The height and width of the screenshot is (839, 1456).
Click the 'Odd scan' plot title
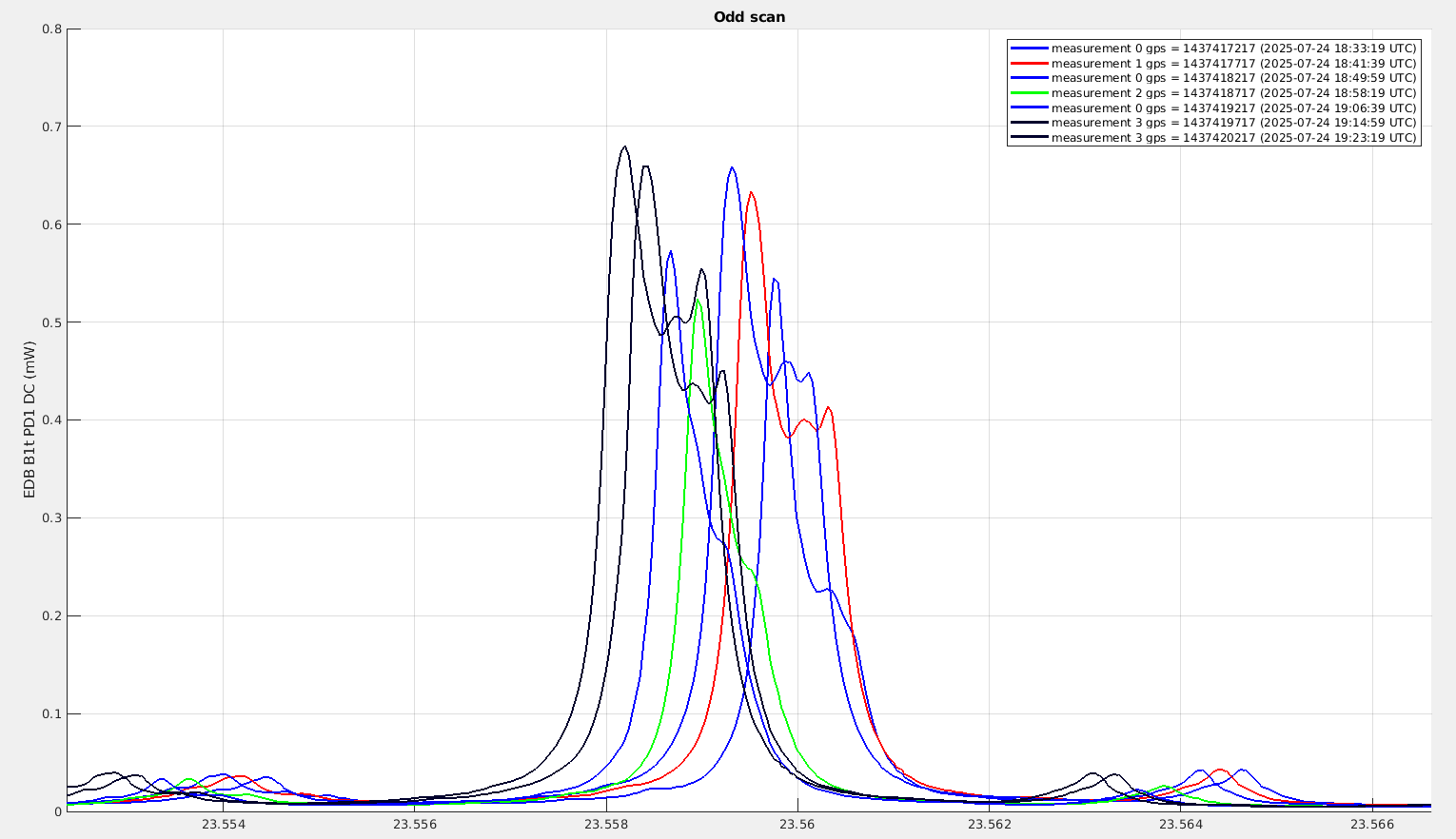(x=749, y=17)
